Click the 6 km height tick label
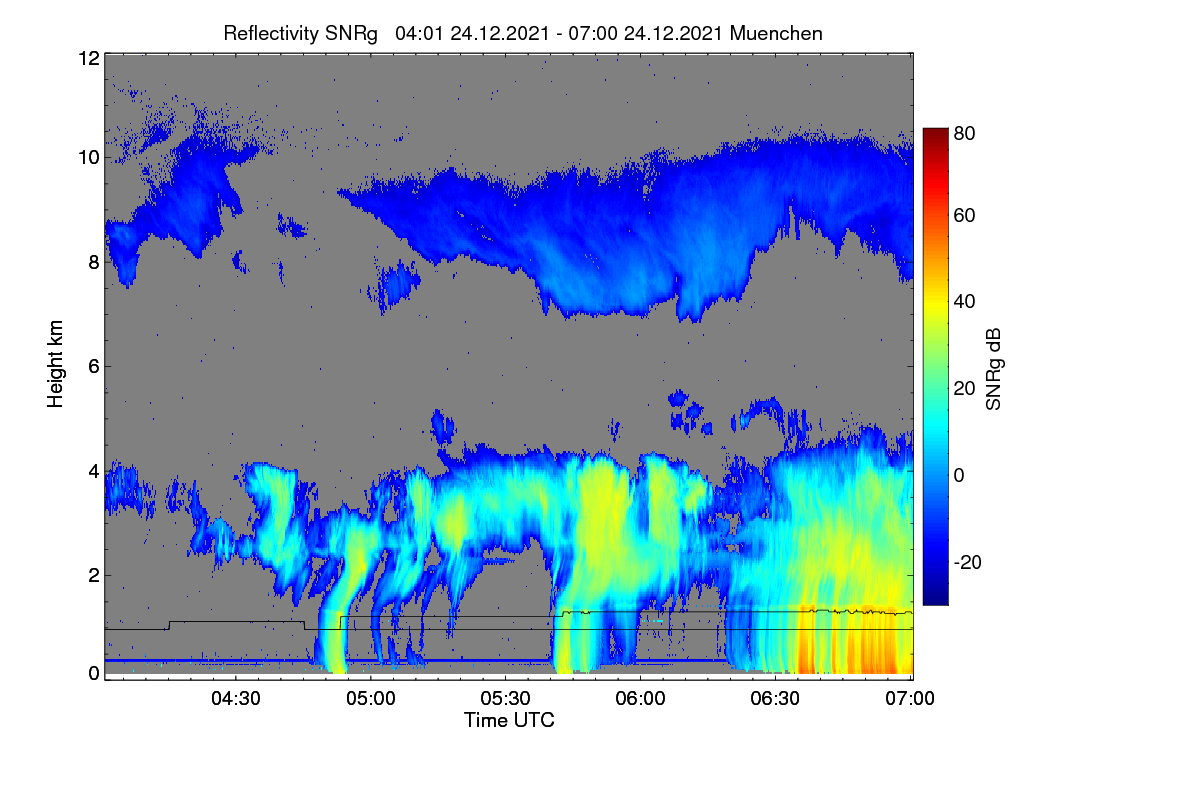Viewport: 1200px width, 800px height. pyautogui.click(x=94, y=366)
